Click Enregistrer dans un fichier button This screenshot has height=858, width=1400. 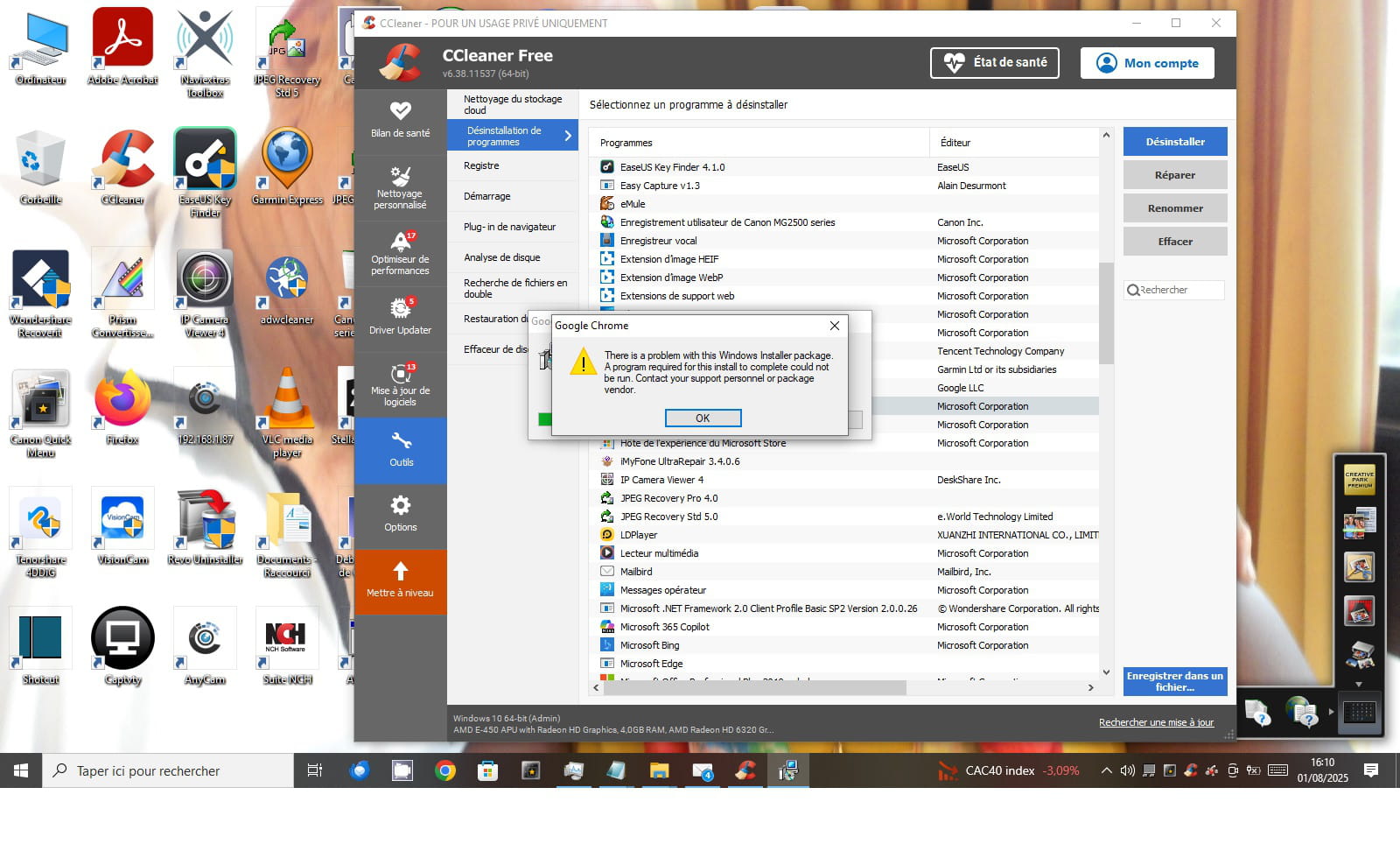[1175, 681]
